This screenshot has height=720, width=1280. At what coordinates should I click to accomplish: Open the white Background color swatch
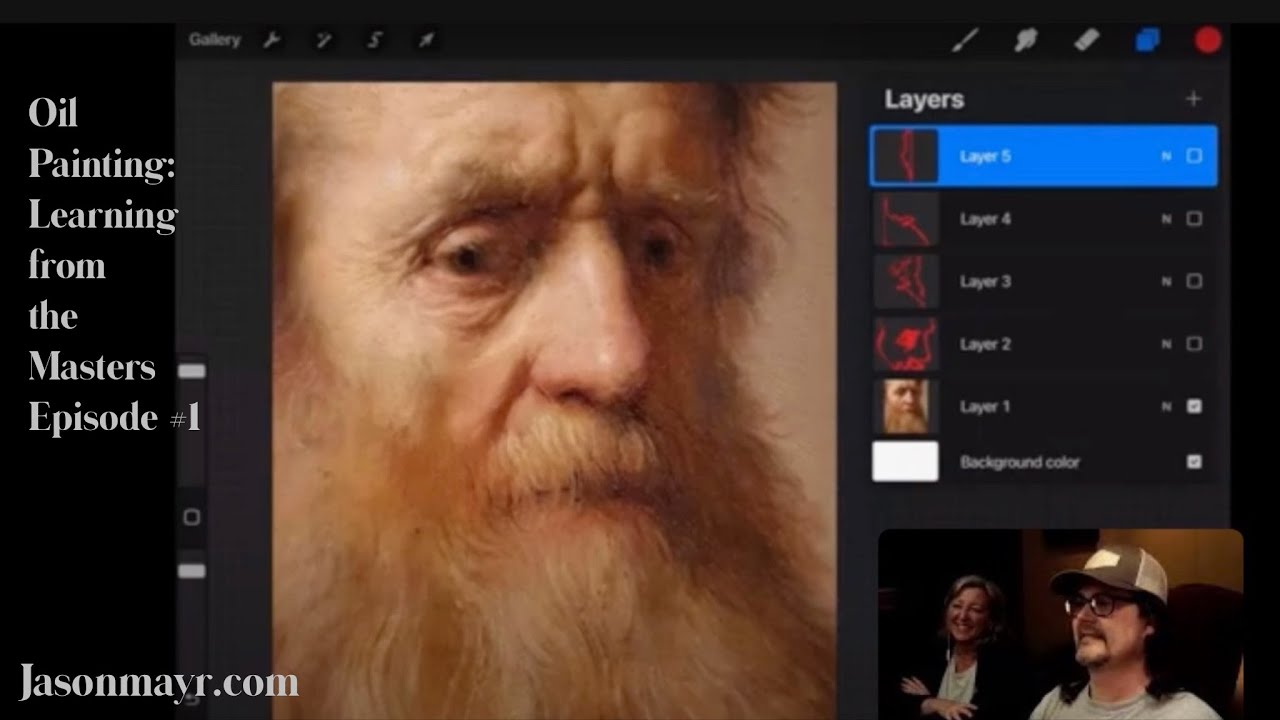(x=906, y=462)
